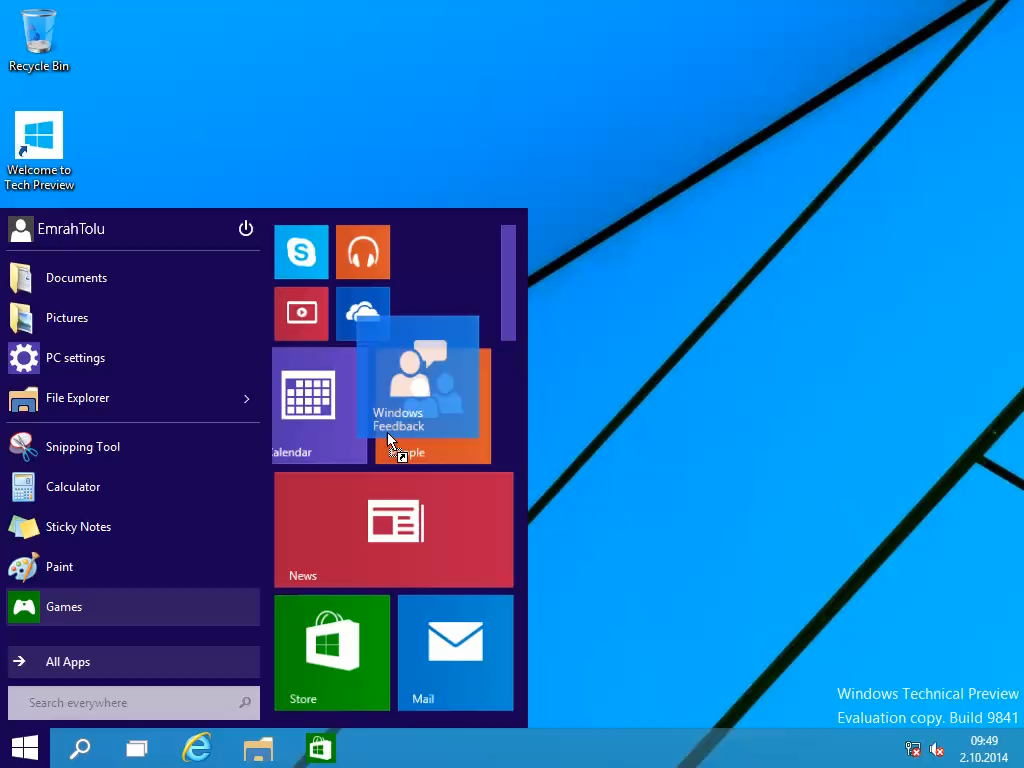
Task: Click the Search everywhere box
Action: 133,703
